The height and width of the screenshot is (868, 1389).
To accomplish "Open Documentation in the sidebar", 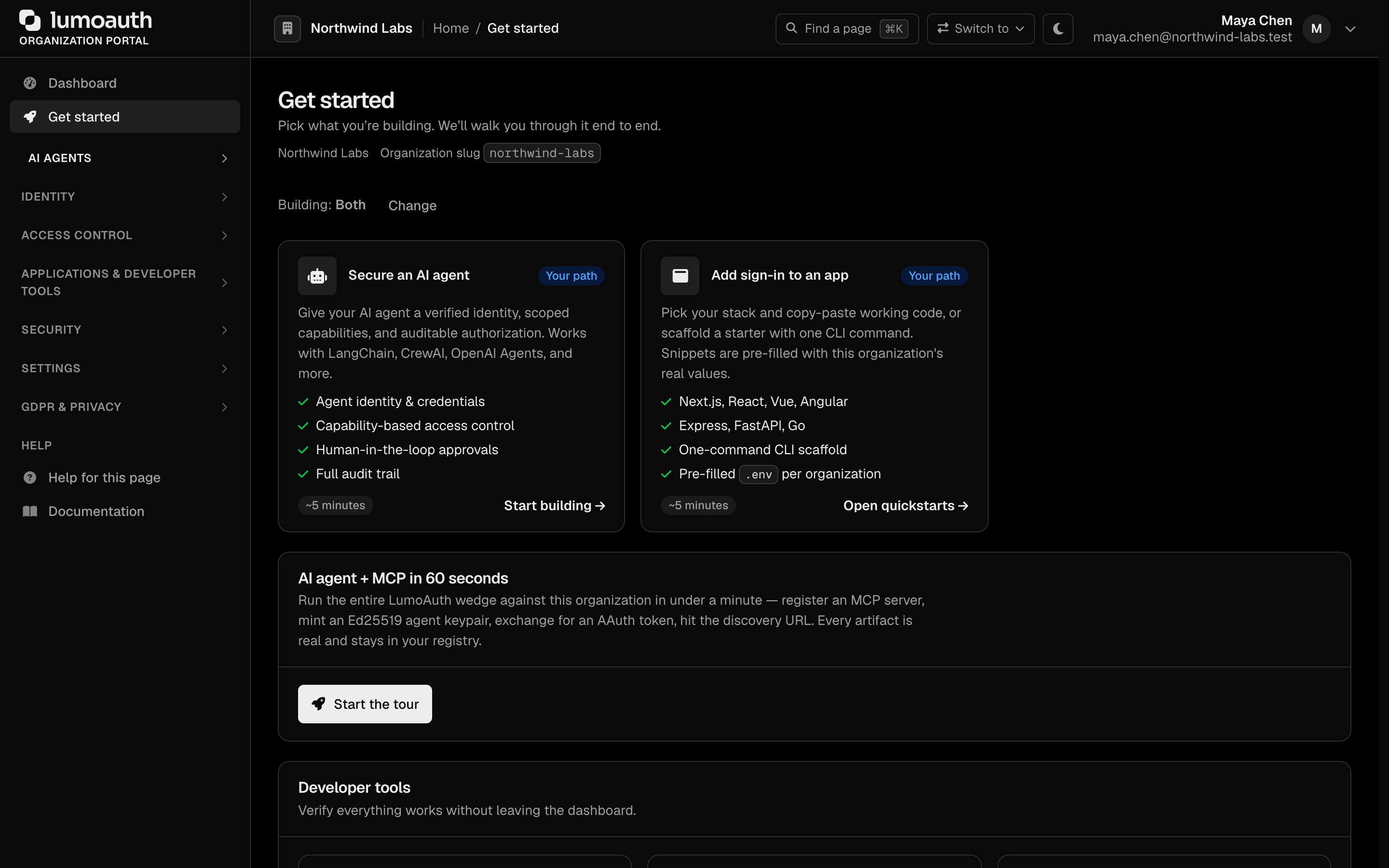I will 125,511.
